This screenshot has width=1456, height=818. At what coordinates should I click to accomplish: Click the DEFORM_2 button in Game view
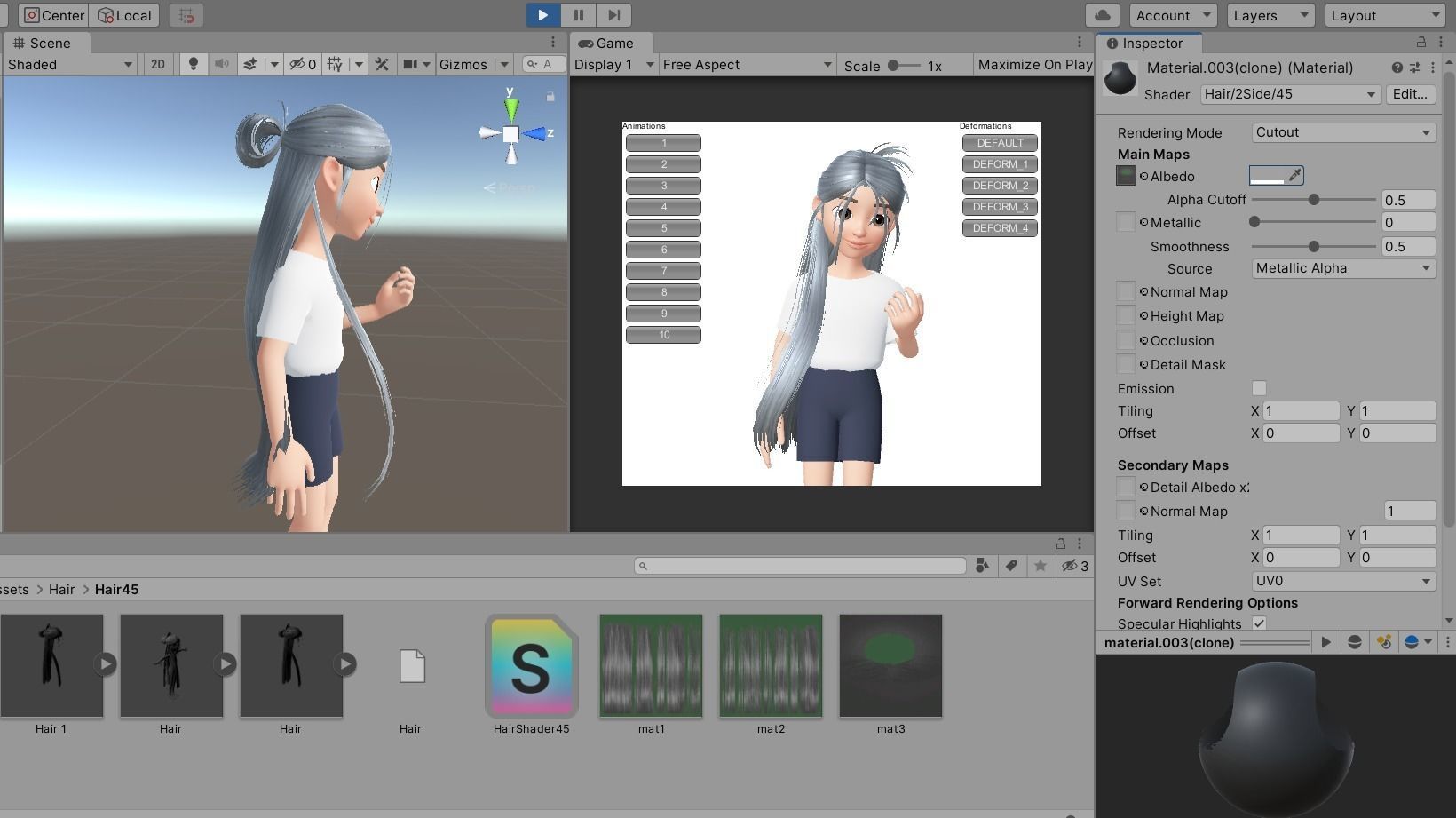999,186
